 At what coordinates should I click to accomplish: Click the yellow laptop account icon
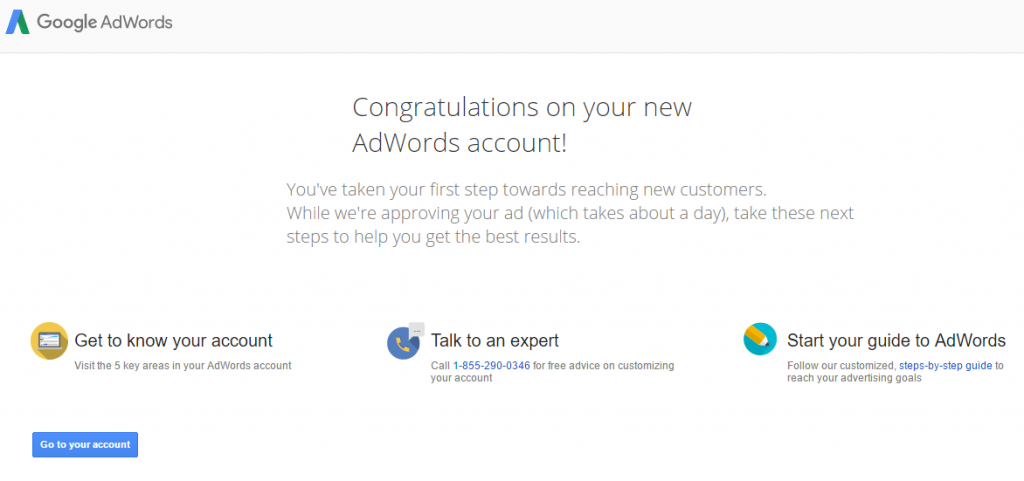[x=49, y=341]
